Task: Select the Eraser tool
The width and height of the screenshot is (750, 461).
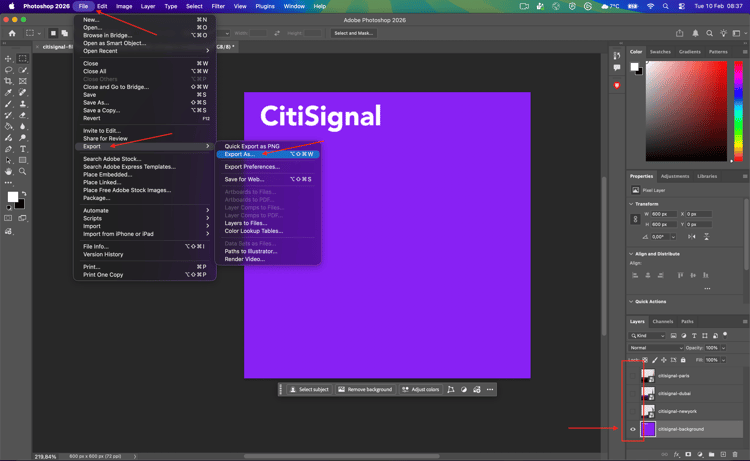Action: pyautogui.click(x=22, y=115)
